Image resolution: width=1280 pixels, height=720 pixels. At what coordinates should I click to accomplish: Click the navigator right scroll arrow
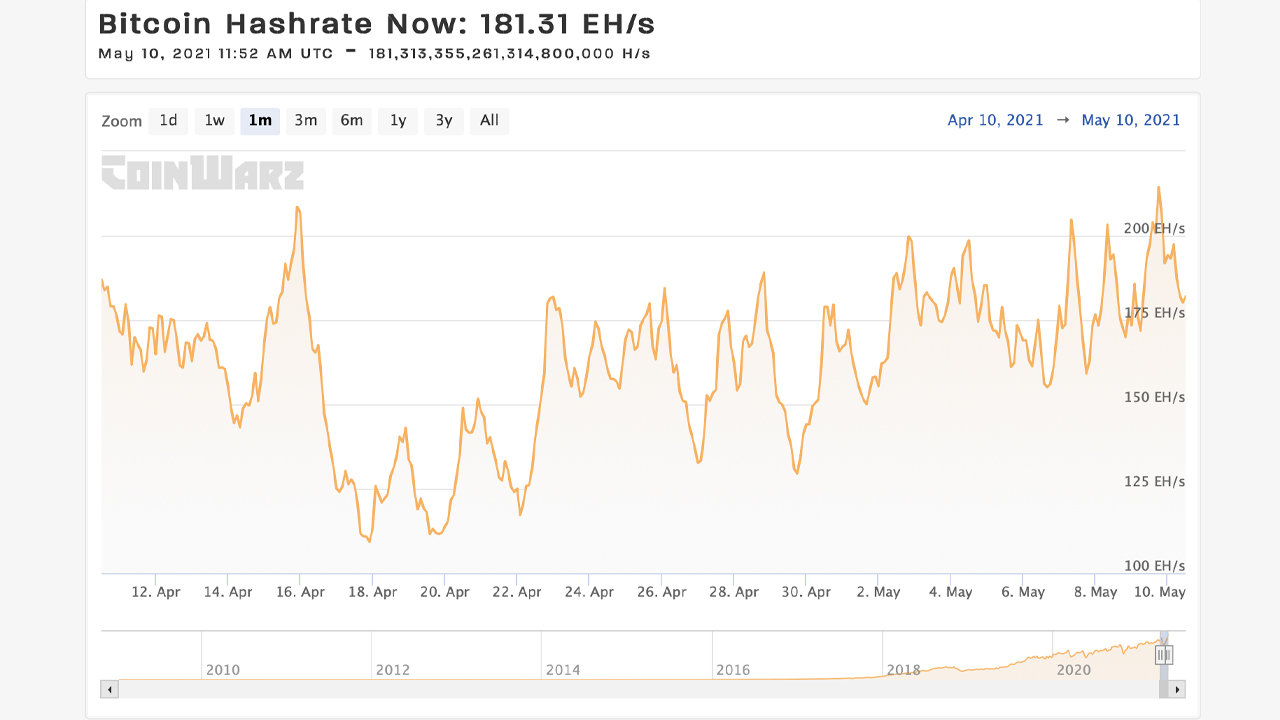coord(1177,689)
